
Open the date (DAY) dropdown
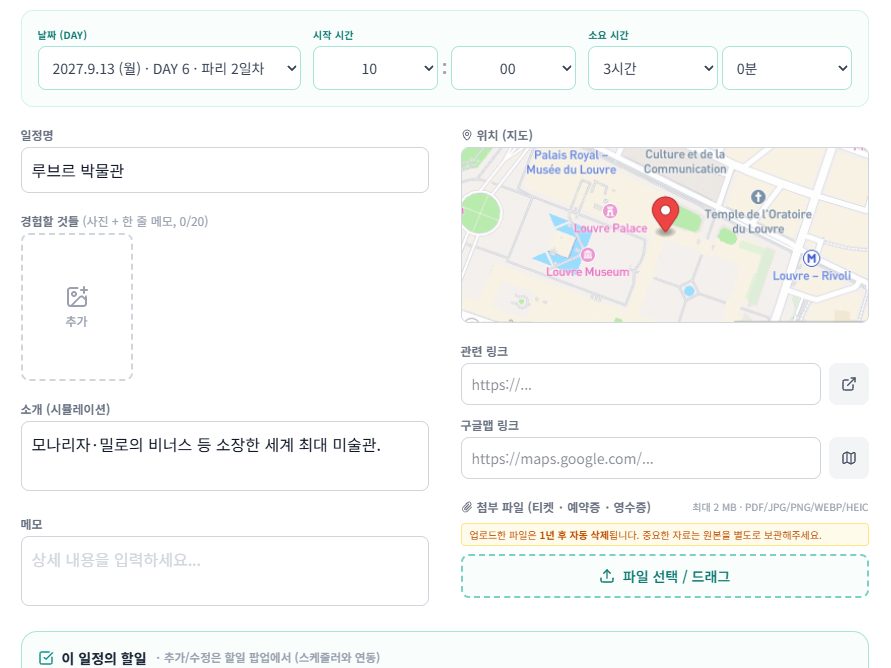click(169, 68)
